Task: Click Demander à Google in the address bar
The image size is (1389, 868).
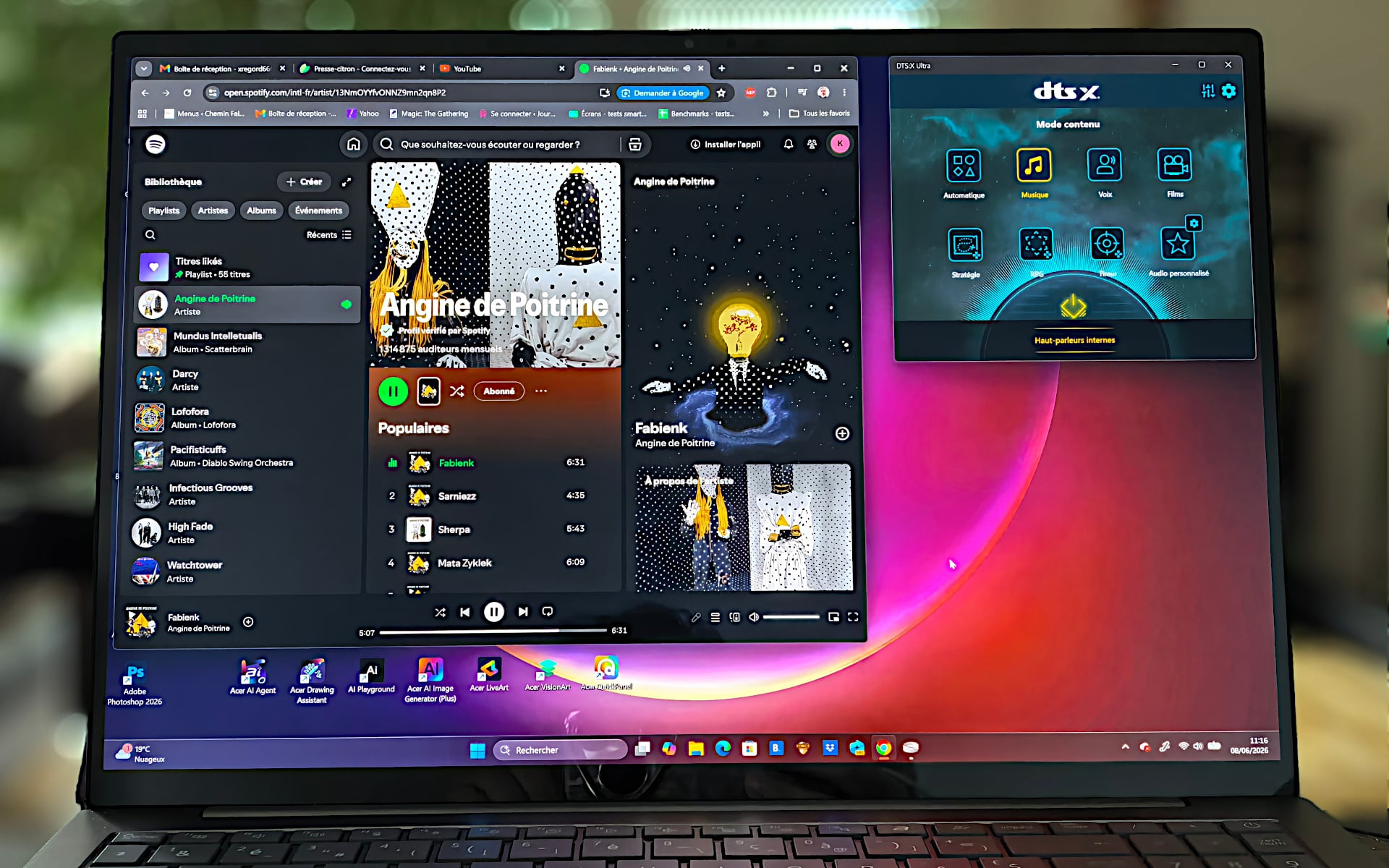Action: (x=662, y=93)
